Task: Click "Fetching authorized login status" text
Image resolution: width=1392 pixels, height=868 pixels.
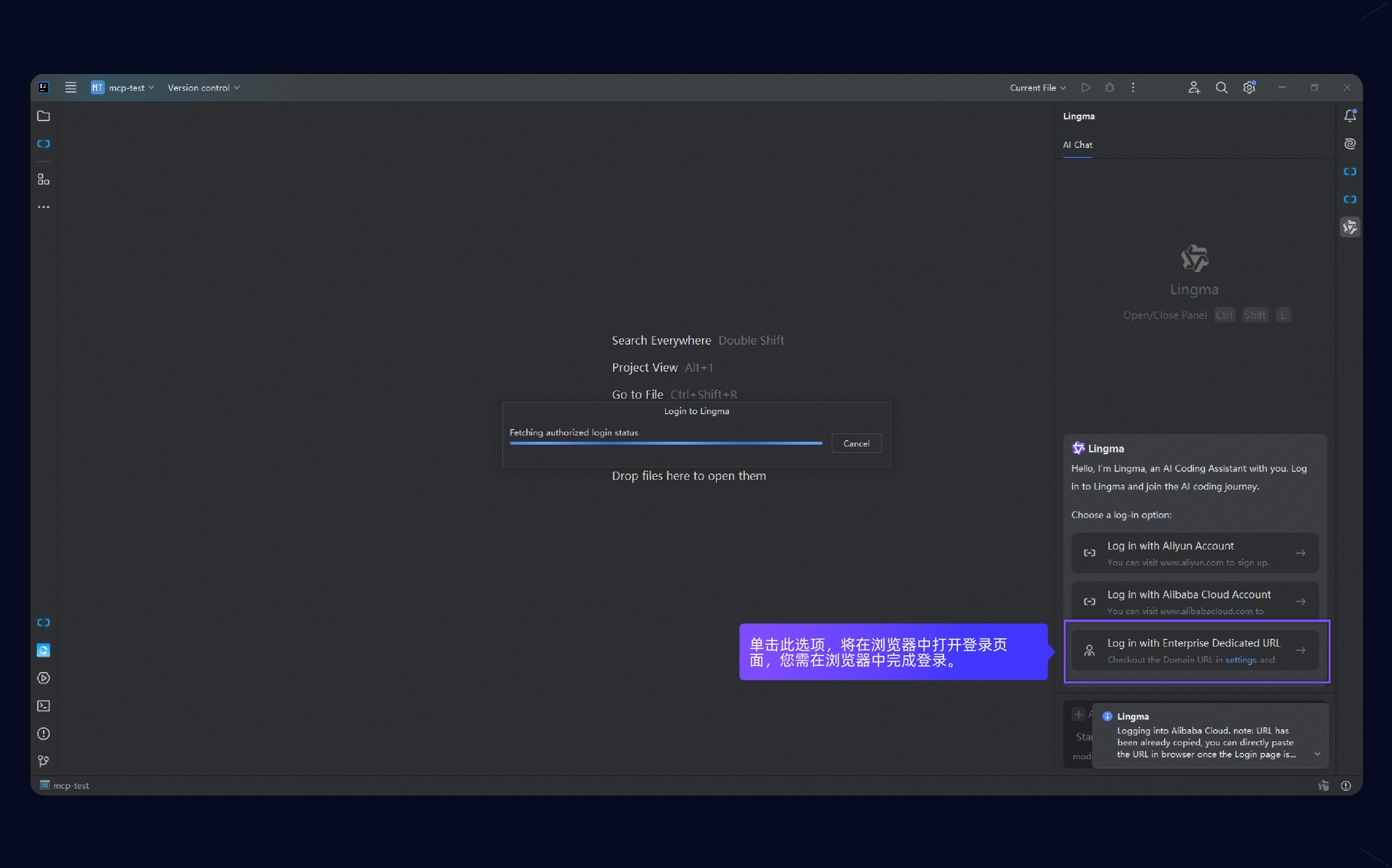Action: [574, 432]
